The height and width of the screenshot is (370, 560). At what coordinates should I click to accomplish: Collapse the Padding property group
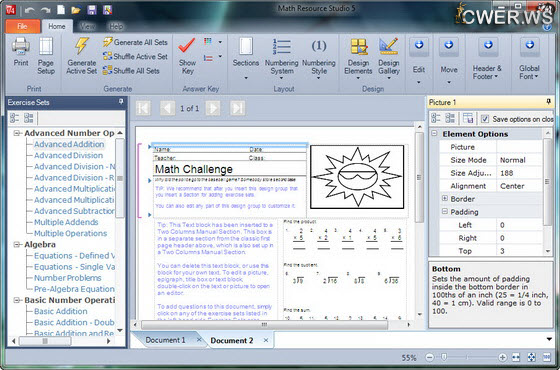[445, 211]
